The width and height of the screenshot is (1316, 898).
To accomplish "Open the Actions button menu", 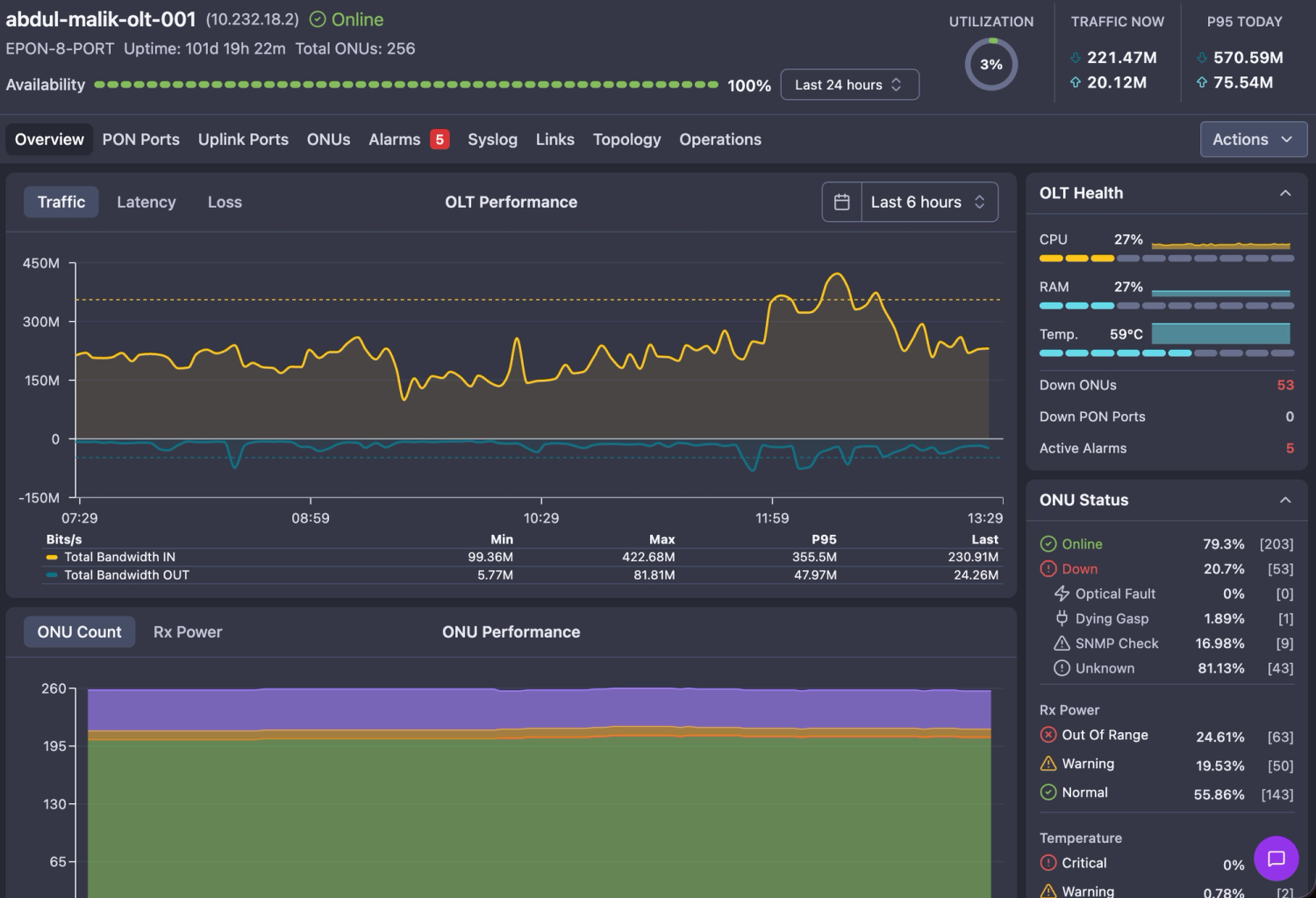I will coord(1253,139).
